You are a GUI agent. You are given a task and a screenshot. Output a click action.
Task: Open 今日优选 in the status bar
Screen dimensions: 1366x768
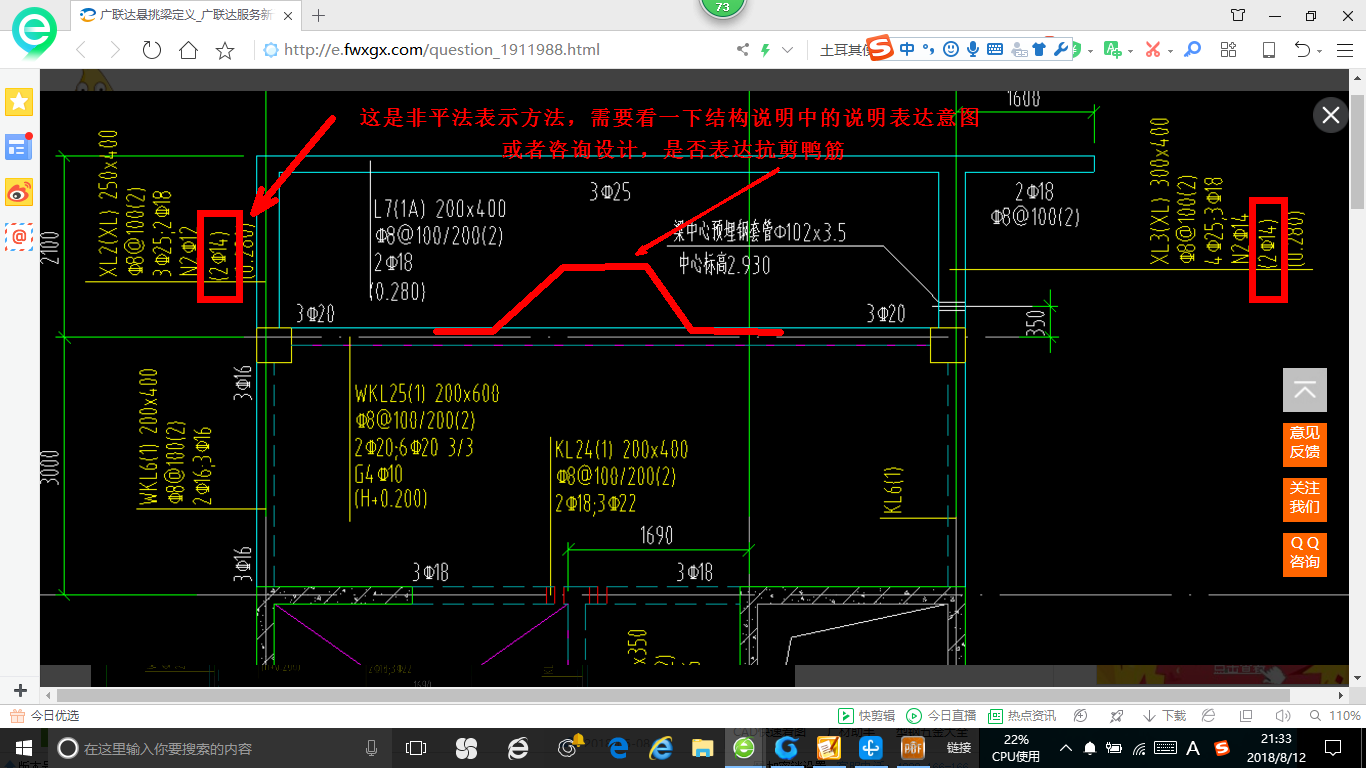tap(45, 716)
